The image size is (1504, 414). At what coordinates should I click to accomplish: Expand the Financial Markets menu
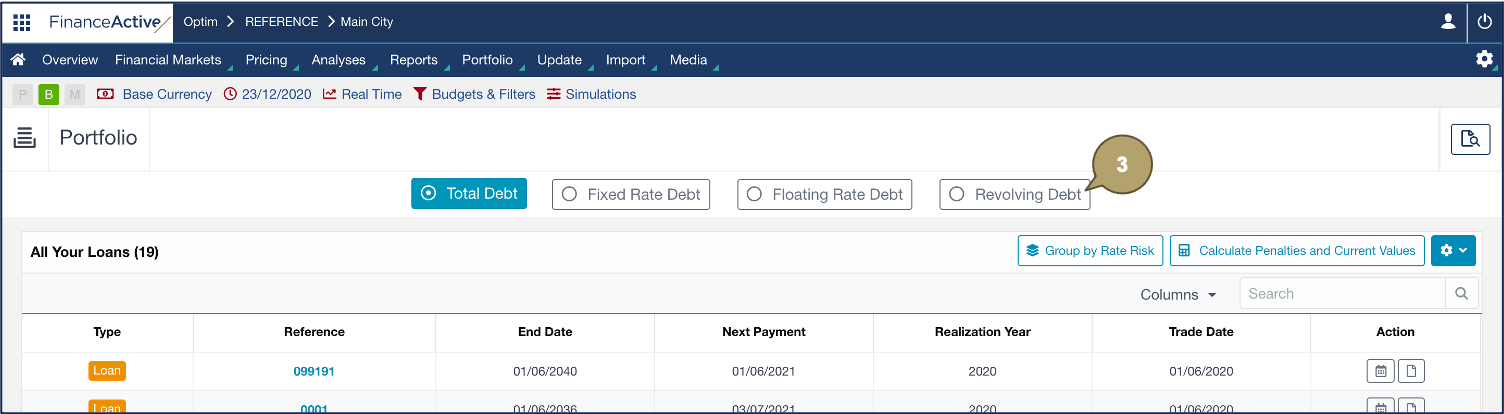coord(168,60)
